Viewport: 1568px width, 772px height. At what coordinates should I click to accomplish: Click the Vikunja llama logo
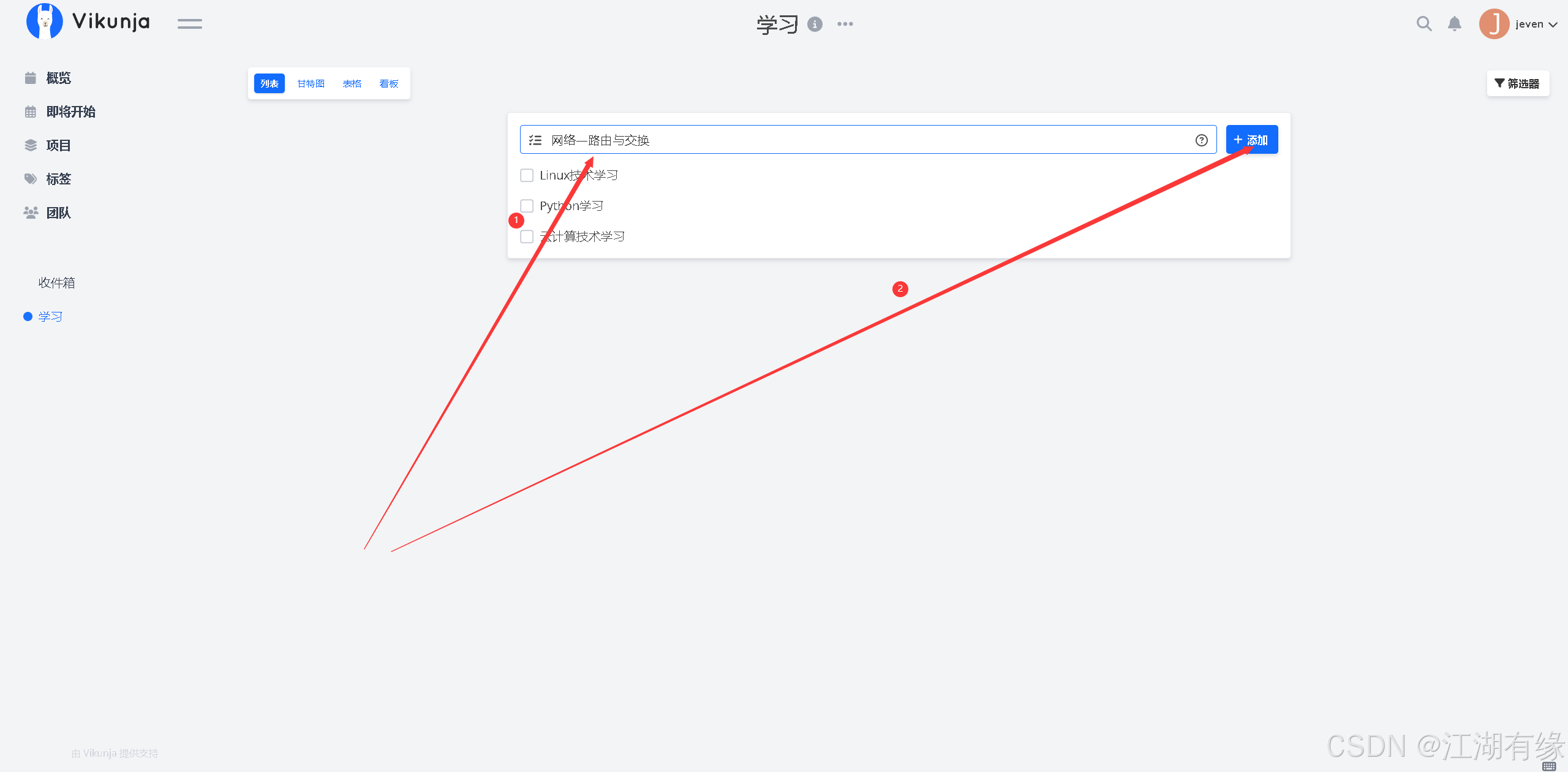pyautogui.click(x=44, y=21)
